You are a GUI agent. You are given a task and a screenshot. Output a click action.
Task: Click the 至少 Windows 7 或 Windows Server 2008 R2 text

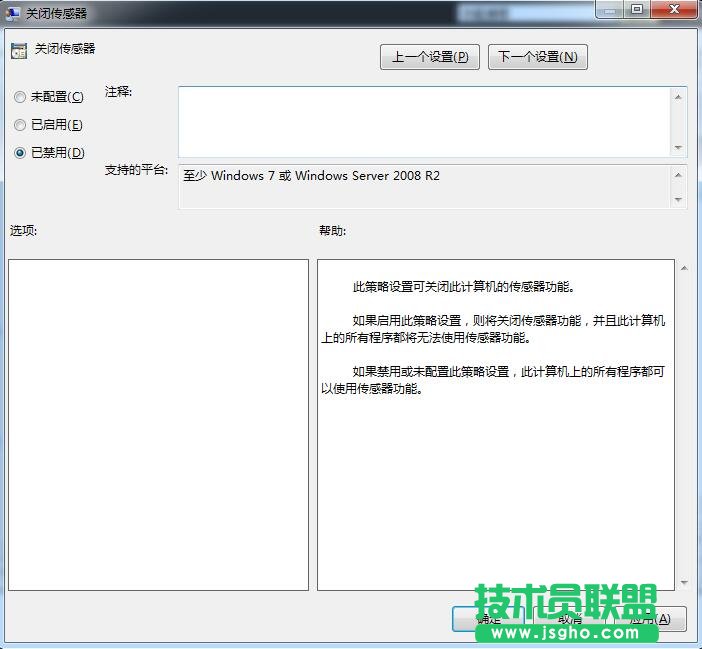pyautogui.click(x=312, y=175)
